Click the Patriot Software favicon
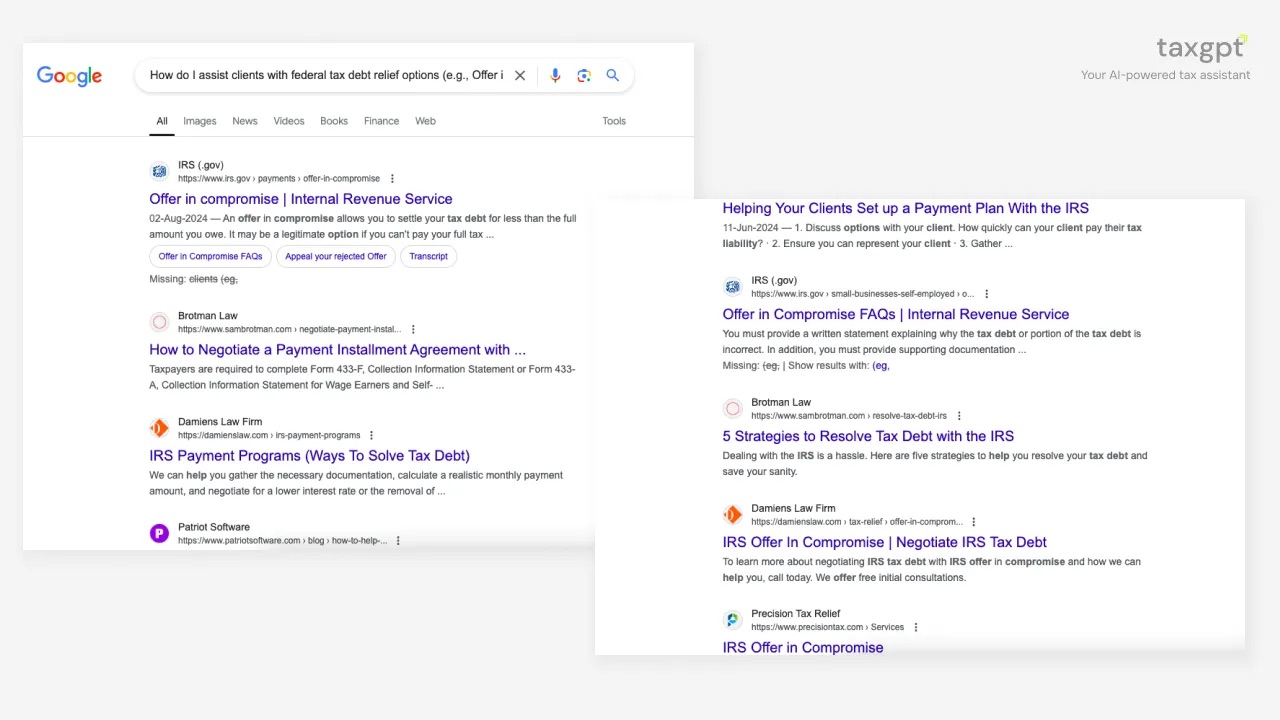 159,533
